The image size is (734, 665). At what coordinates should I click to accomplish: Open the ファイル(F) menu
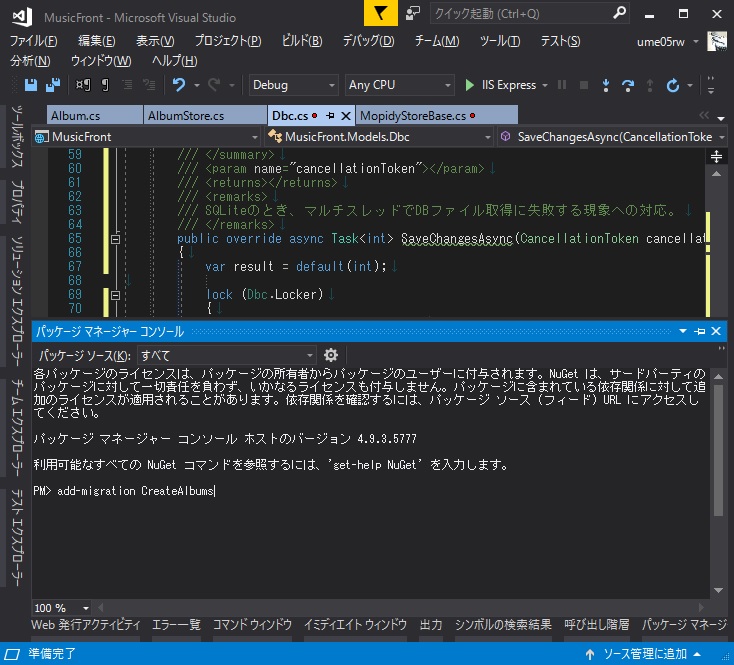pyautogui.click(x=34, y=41)
